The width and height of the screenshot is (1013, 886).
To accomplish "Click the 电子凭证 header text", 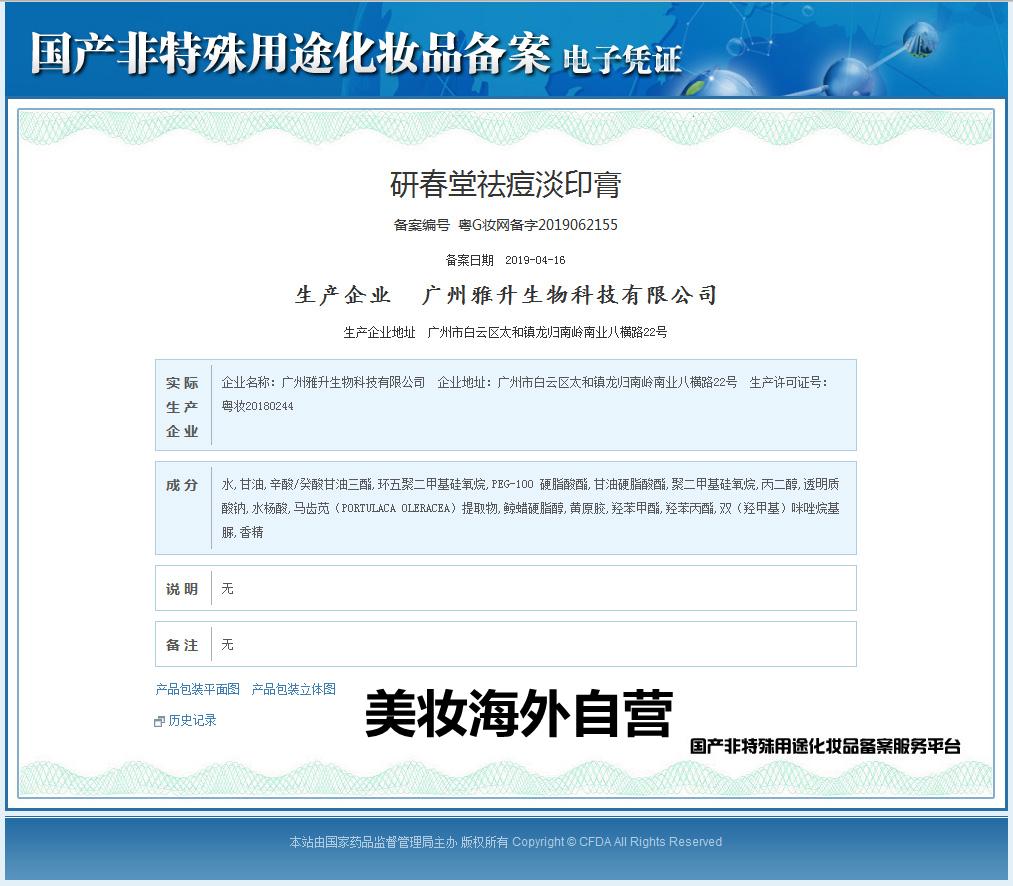I will coord(622,59).
